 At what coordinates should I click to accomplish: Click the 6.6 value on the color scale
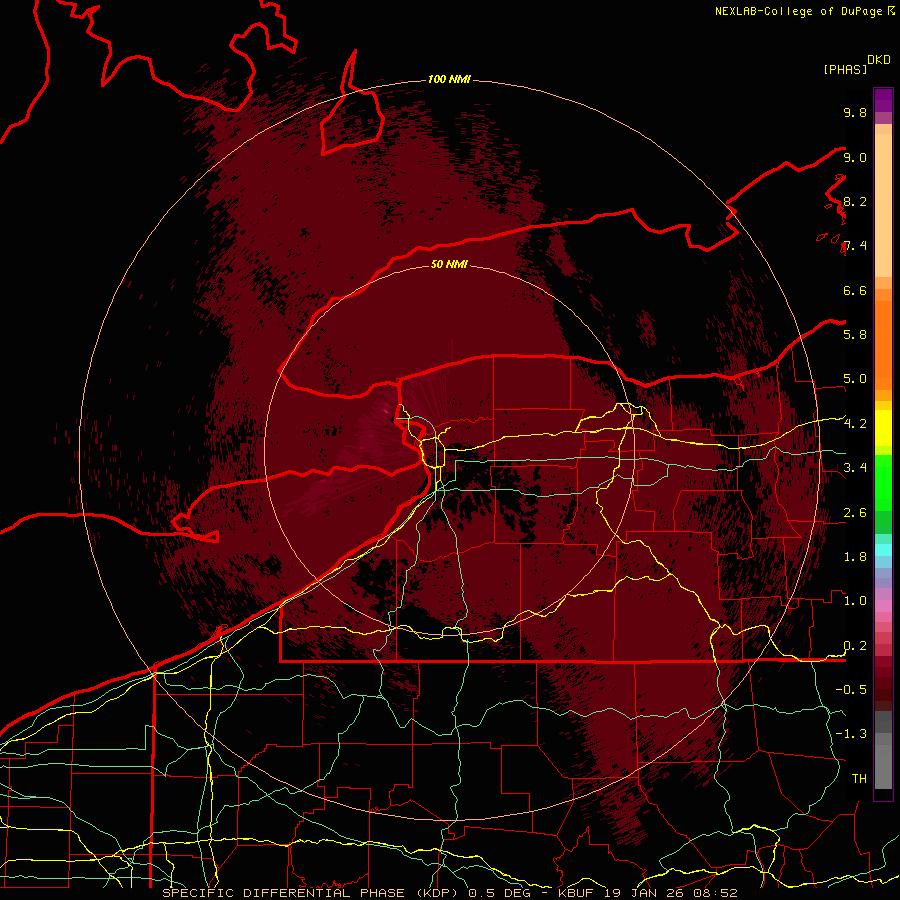[855, 291]
